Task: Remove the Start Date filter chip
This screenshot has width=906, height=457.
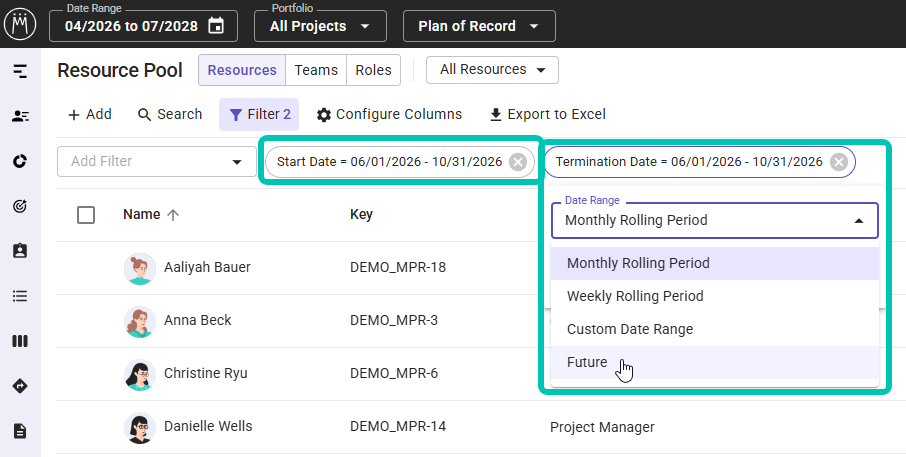Action: [x=518, y=162]
